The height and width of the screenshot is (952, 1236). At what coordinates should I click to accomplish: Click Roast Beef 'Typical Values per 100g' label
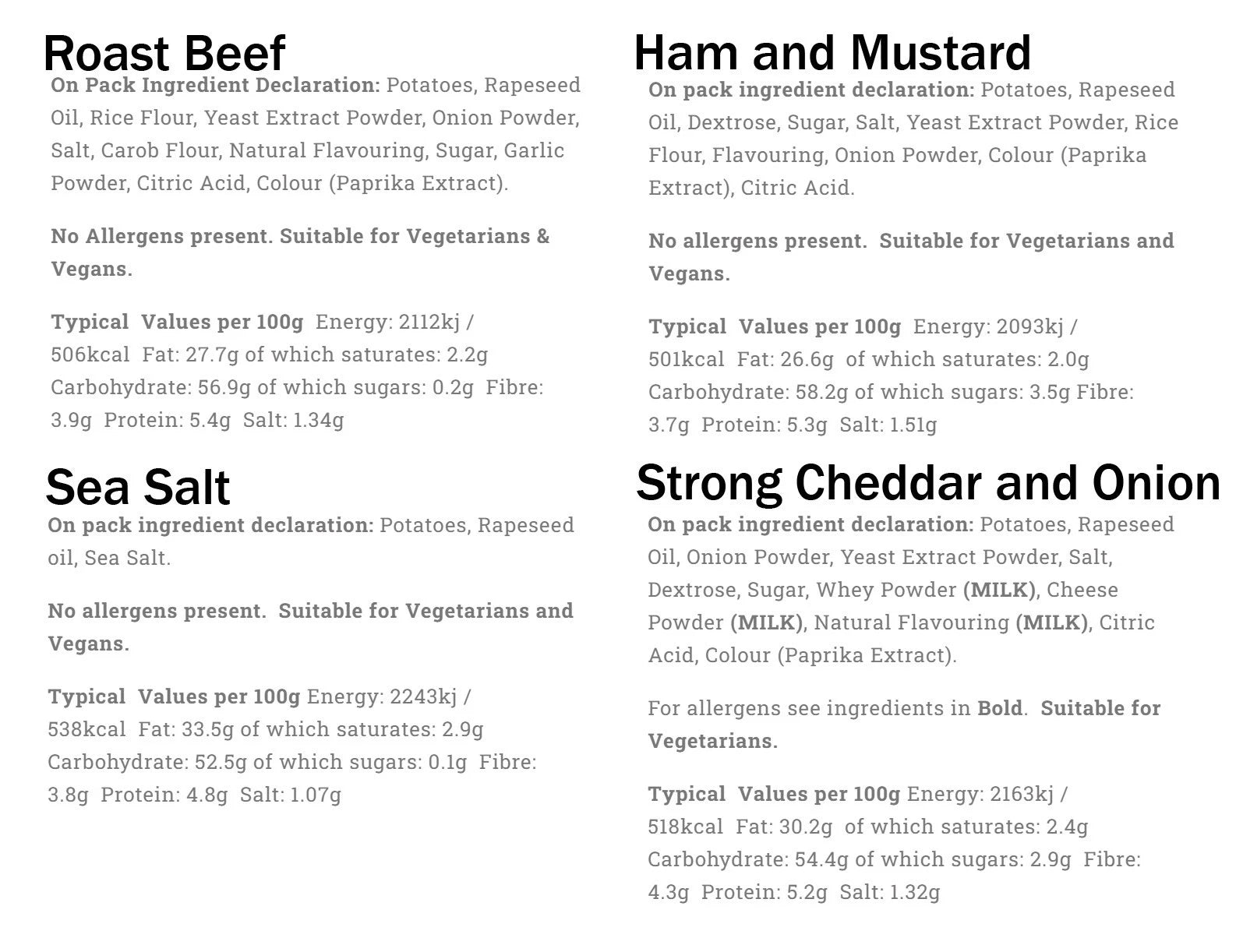177,323
